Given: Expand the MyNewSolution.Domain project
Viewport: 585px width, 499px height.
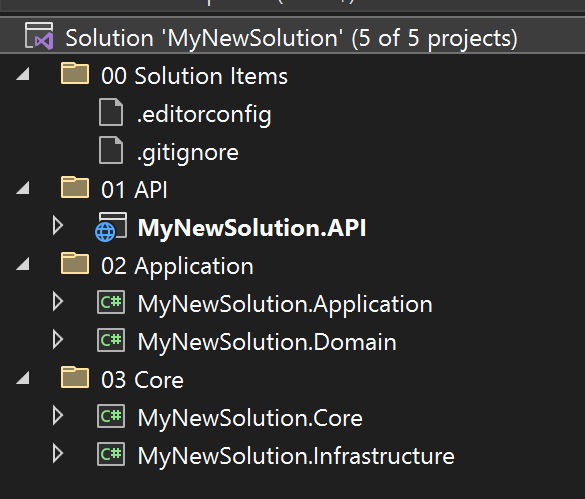Looking at the screenshot, I should pyautogui.click(x=58, y=339).
